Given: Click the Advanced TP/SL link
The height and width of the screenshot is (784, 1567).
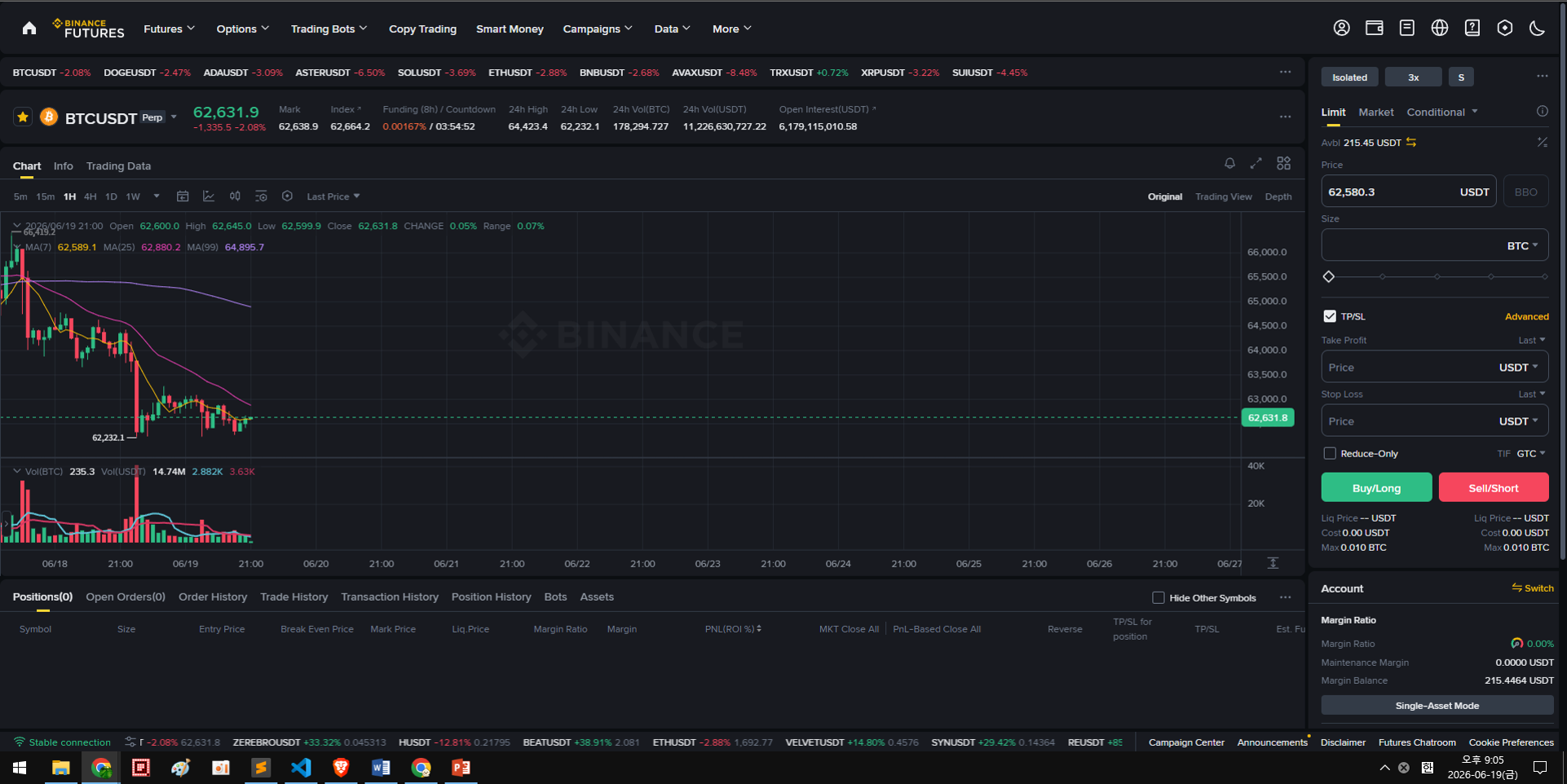Looking at the screenshot, I should (1526, 316).
